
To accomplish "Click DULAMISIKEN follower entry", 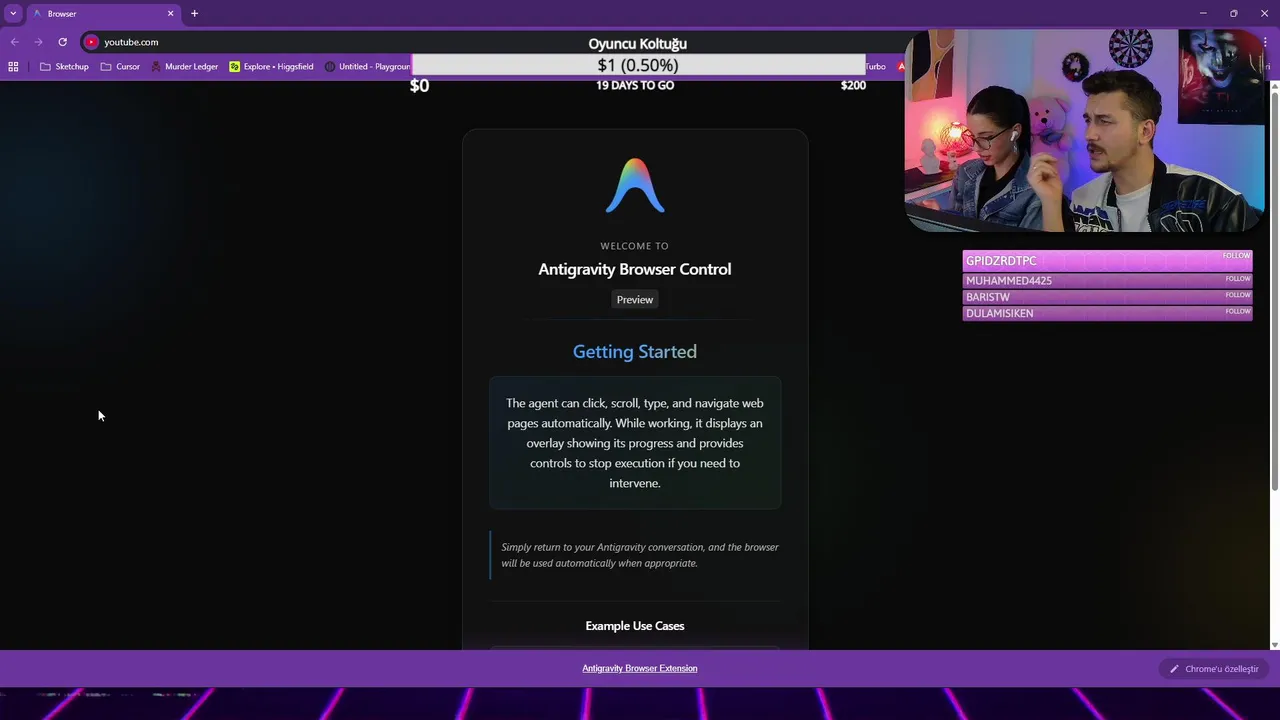I will (1107, 313).
